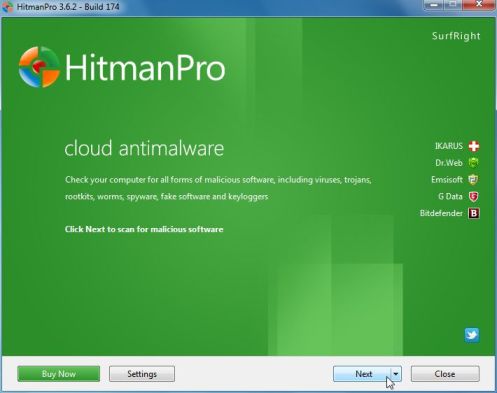This screenshot has width=497, height=393.
Task: Close the window with the red X
Action: tap(479, 5)
